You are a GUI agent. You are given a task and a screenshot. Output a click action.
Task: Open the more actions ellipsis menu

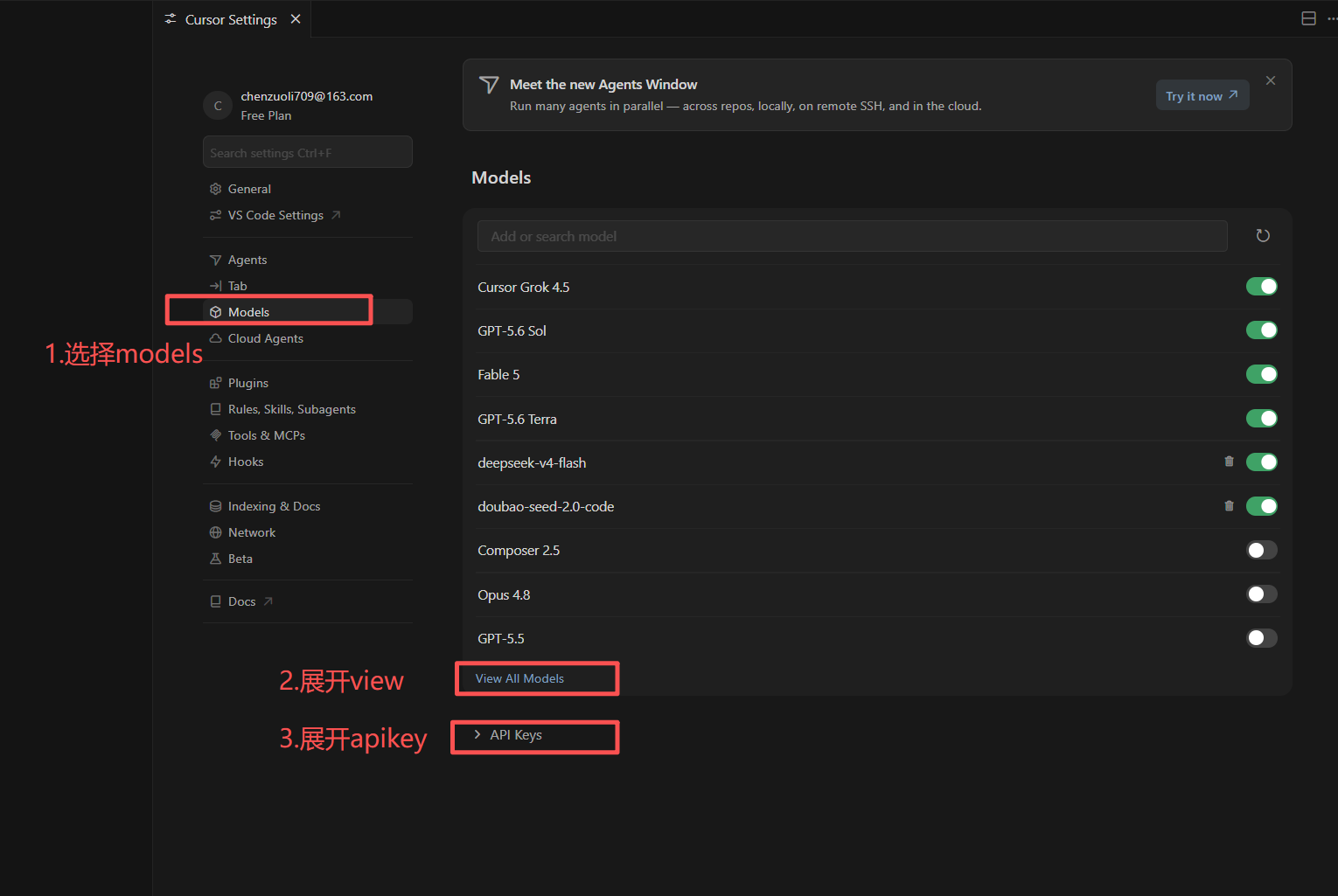(x=1332, y=18)
